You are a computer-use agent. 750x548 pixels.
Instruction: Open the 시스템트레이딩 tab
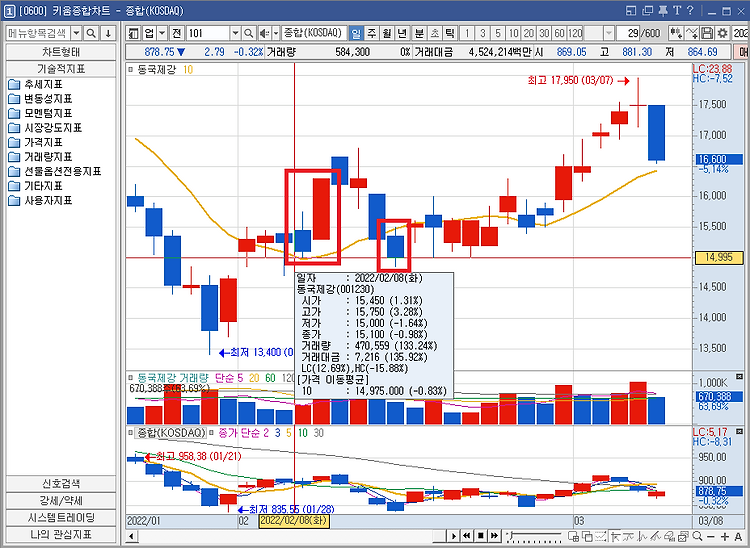coord(61,517)
